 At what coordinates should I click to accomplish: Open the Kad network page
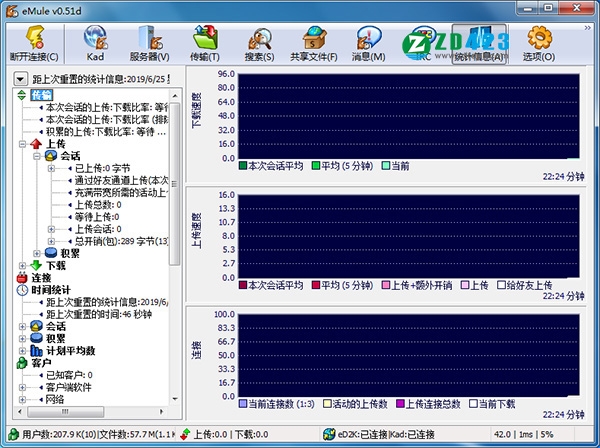tap(96, 43)
